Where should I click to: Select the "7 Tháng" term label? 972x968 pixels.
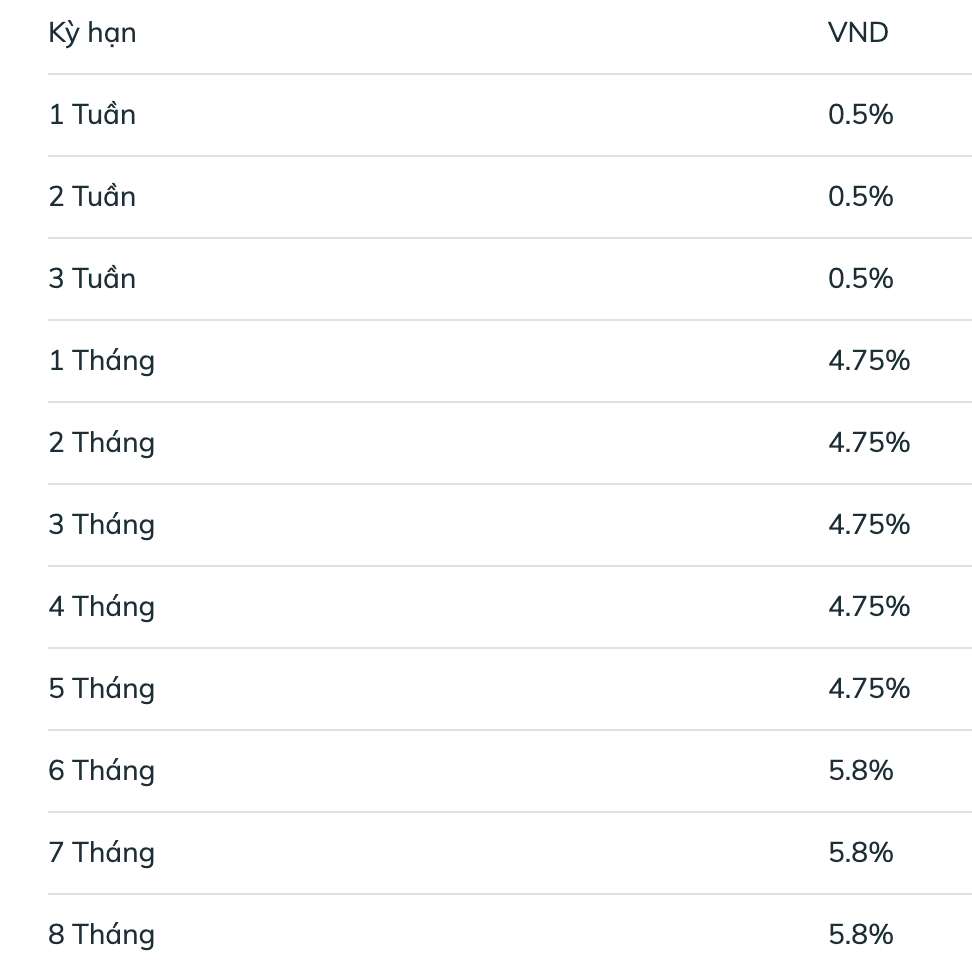click(102, 853)
